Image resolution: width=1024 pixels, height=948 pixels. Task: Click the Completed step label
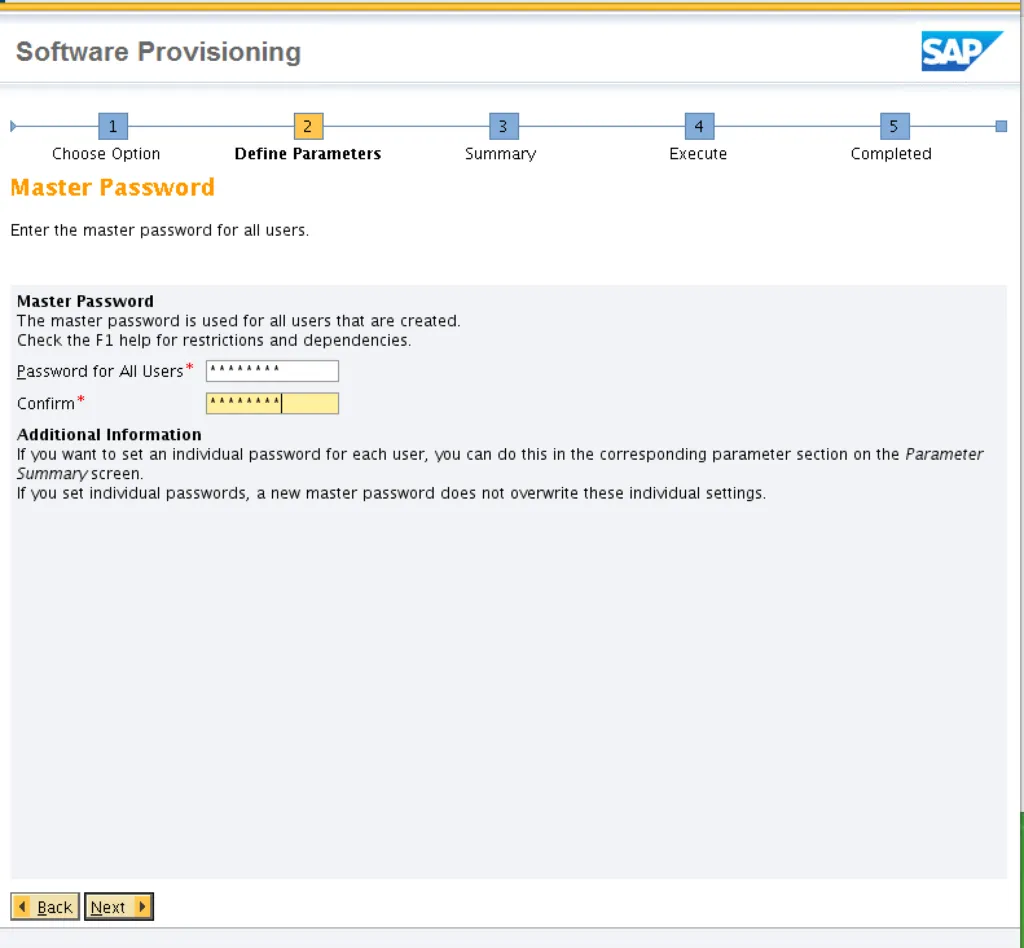[890, 154]
